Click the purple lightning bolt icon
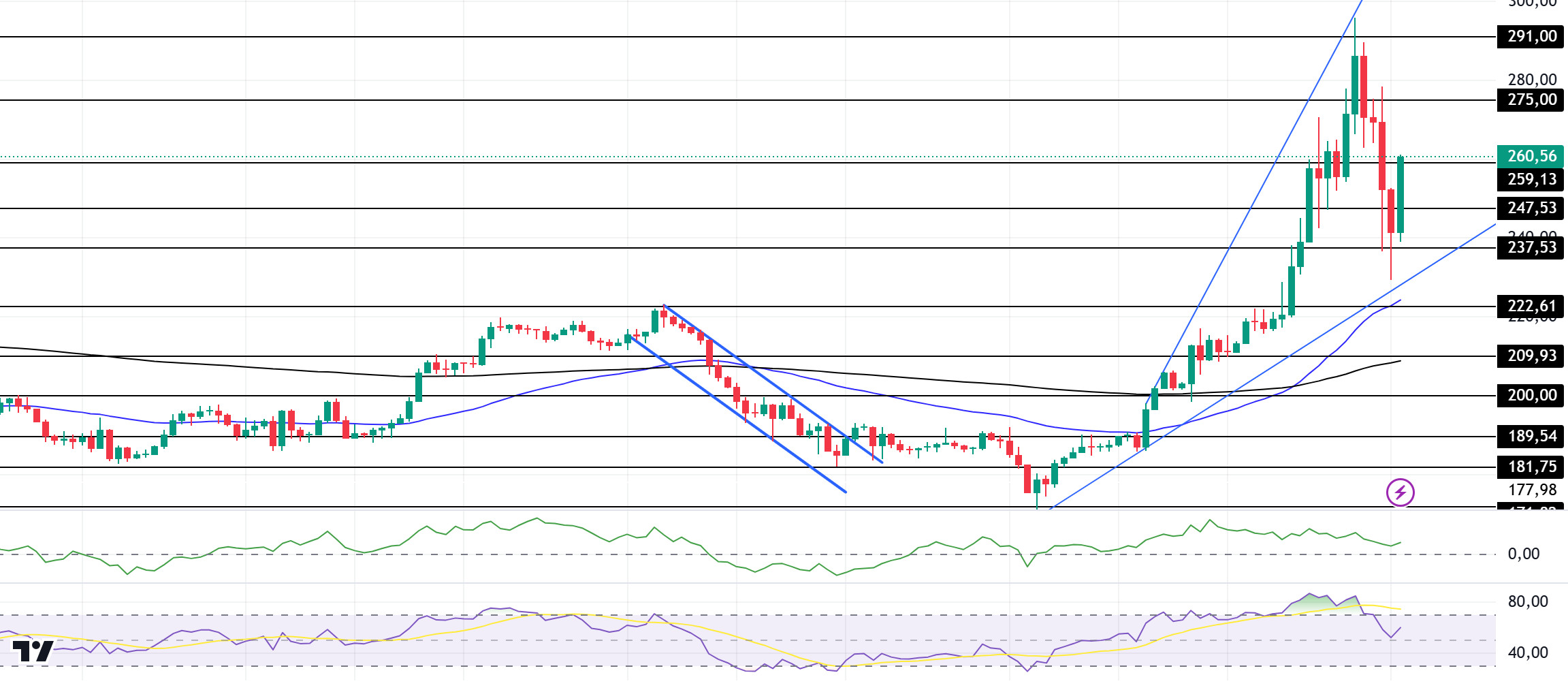This screenshot has width=1568, height=690. (x=1400, y=492)
